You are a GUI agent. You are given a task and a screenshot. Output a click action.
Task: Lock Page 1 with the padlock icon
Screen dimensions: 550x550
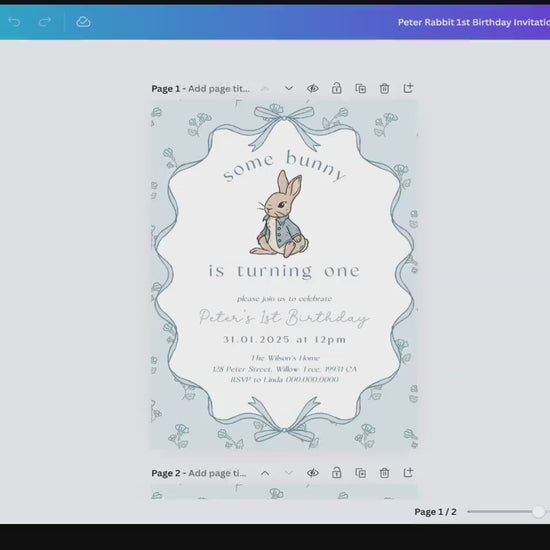pos(336,88)
